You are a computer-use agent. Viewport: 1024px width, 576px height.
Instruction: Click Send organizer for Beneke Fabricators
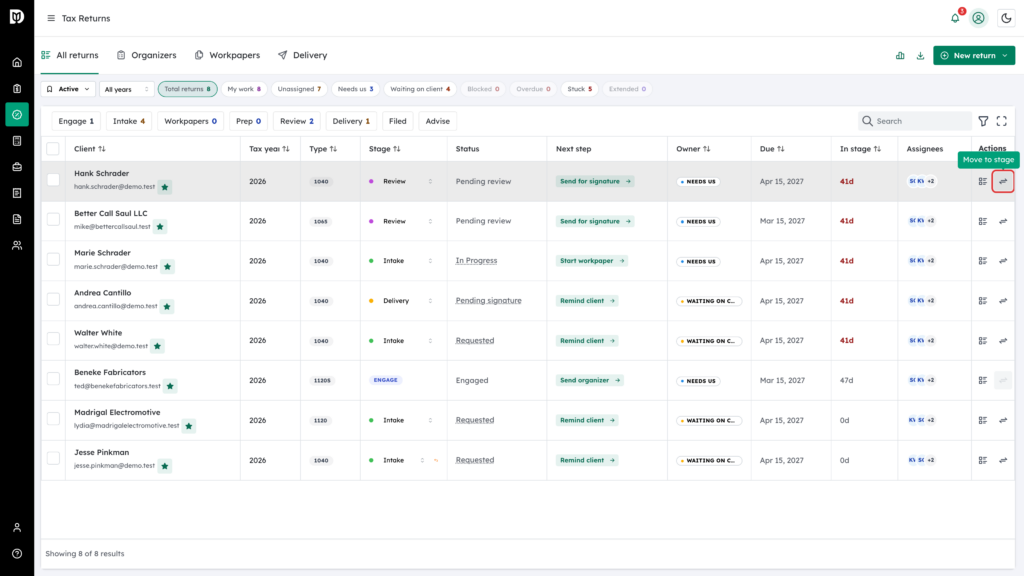[590, 380]
